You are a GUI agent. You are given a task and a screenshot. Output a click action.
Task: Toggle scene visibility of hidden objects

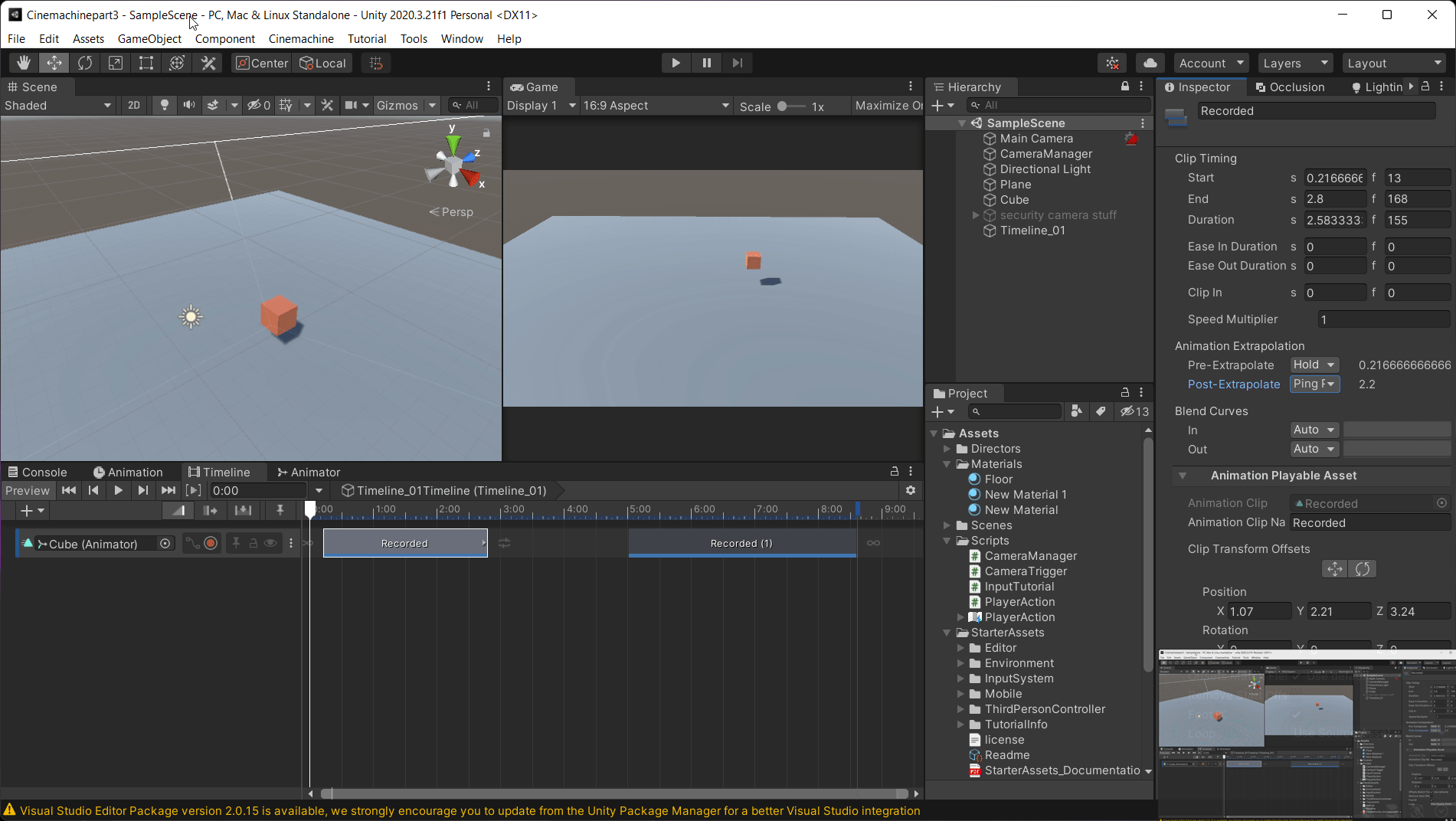(258, 106)
